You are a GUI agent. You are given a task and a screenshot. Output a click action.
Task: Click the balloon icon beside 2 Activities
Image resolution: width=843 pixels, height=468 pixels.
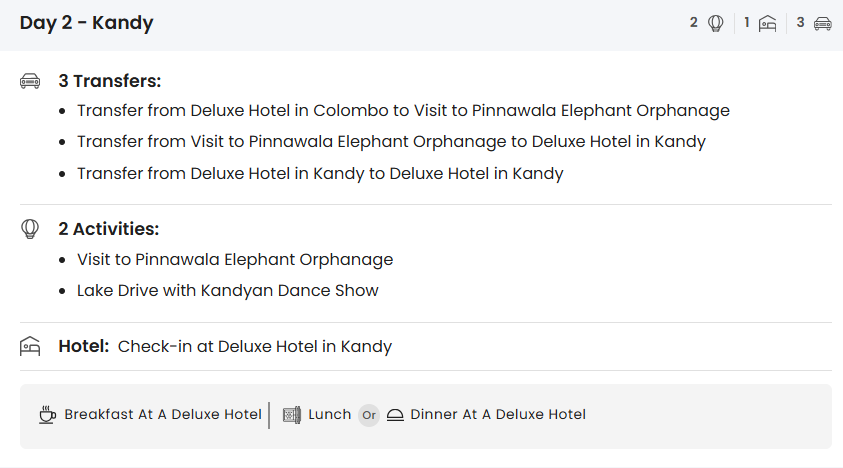pyautogui.click(x=30, y=229)
